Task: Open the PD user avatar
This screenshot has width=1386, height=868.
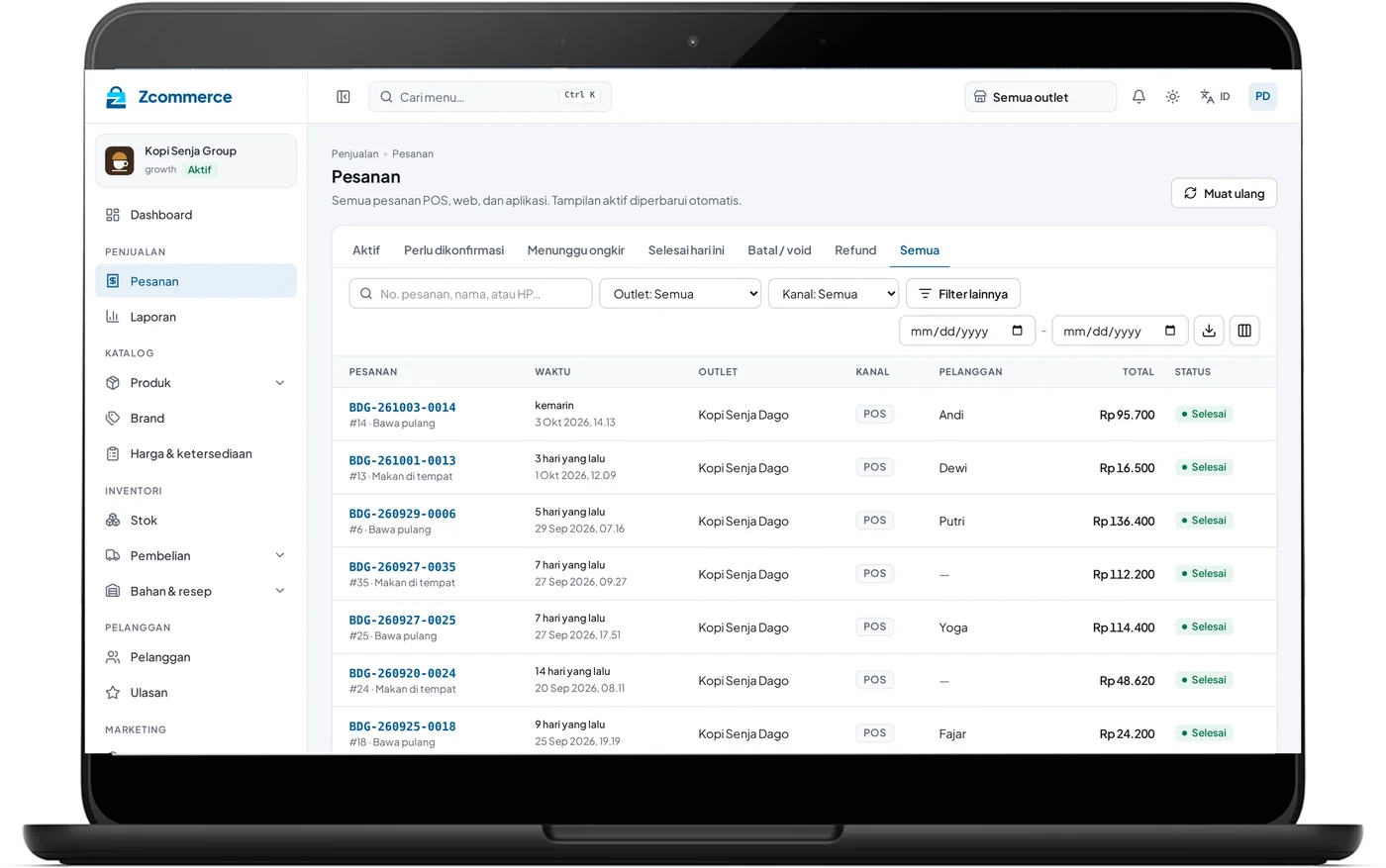Action: click(1262, 96)
